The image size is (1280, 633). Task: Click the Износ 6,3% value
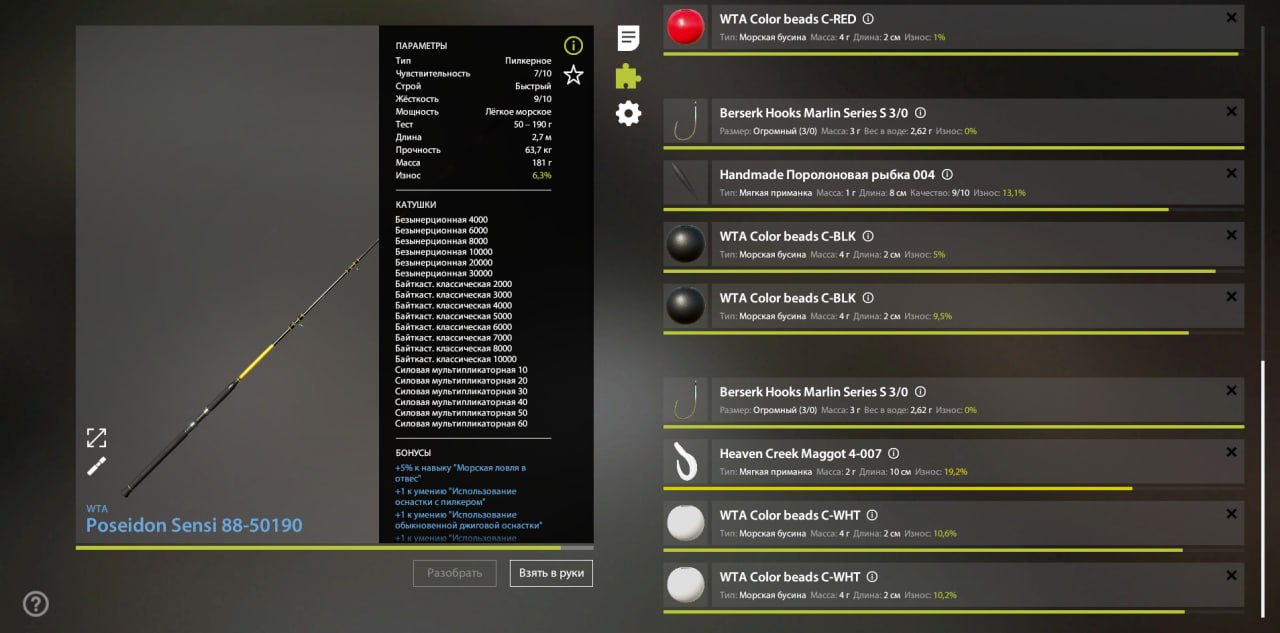[x=541, y=175]
